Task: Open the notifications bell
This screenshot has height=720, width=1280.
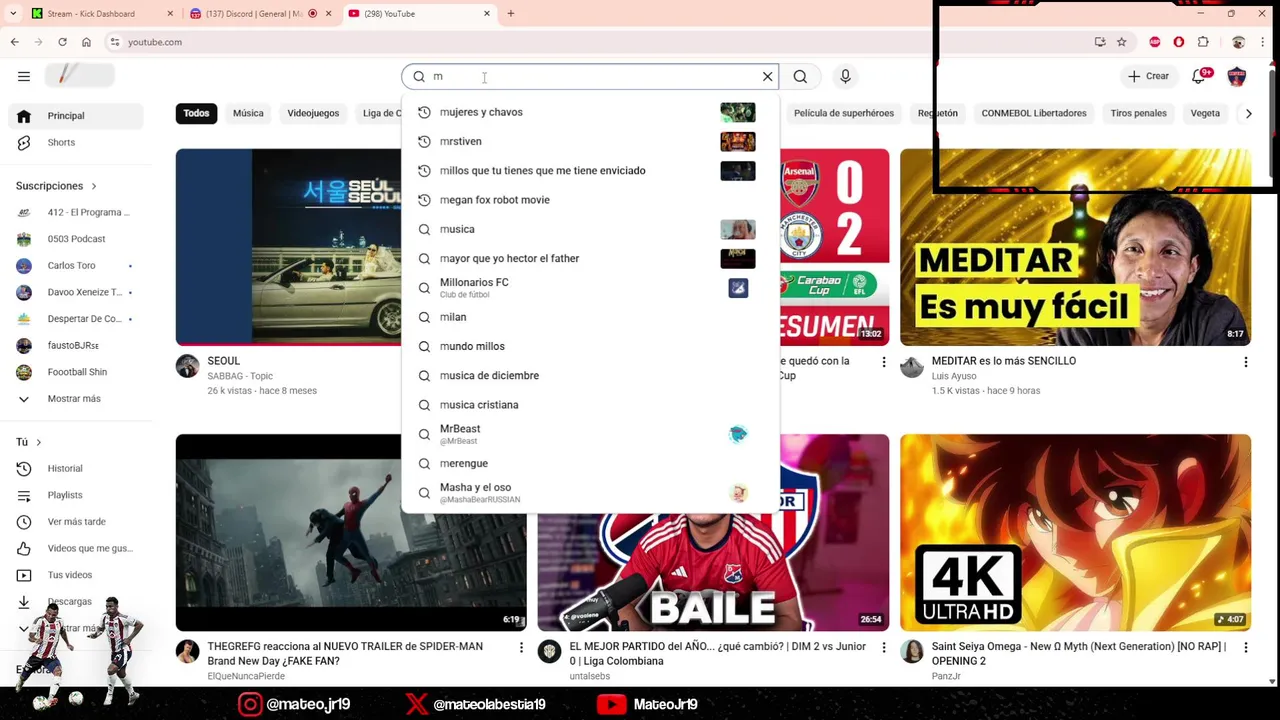Action: coord(1199,76)
